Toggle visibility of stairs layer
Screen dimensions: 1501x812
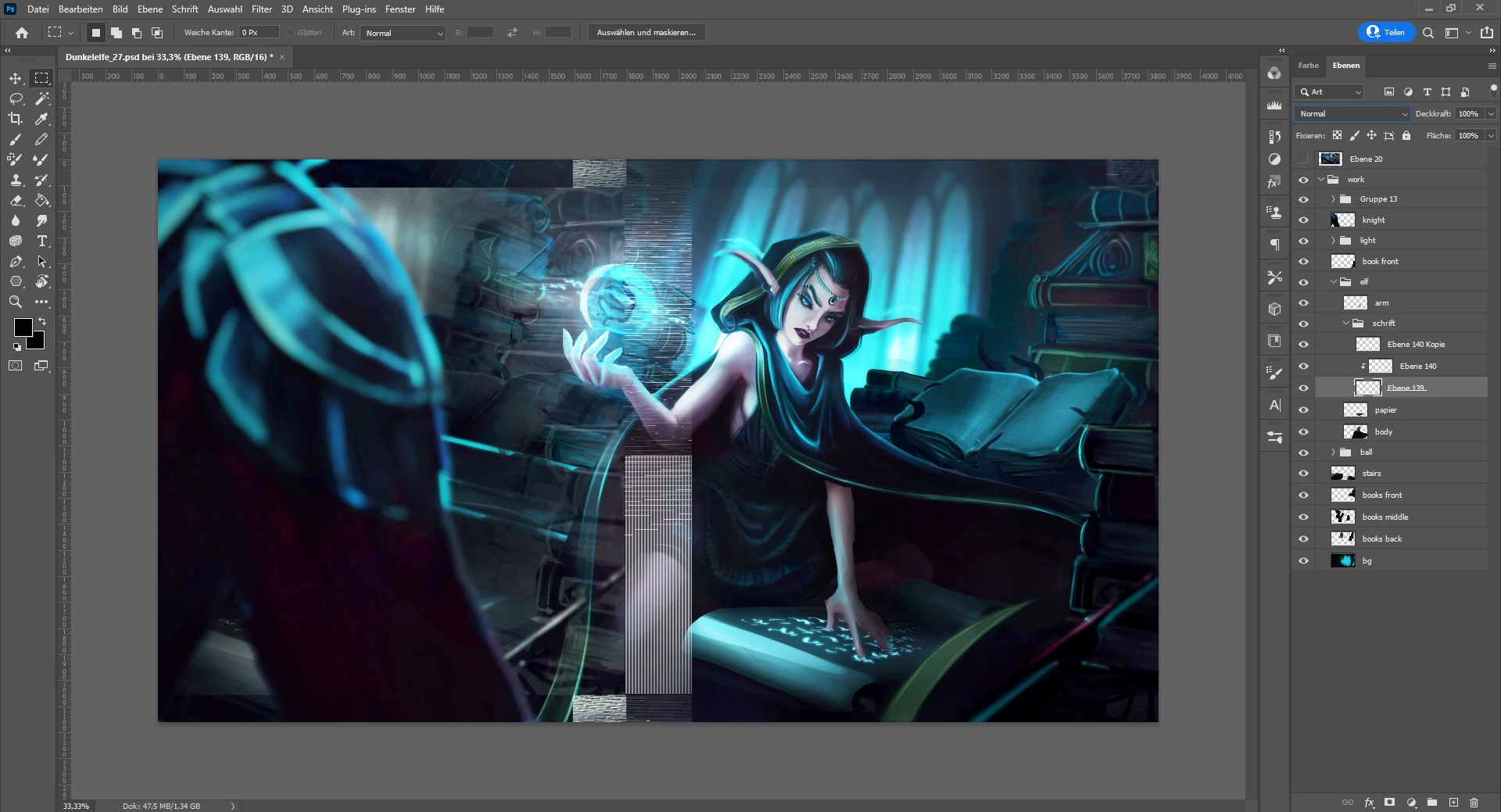click(1303, 474)
